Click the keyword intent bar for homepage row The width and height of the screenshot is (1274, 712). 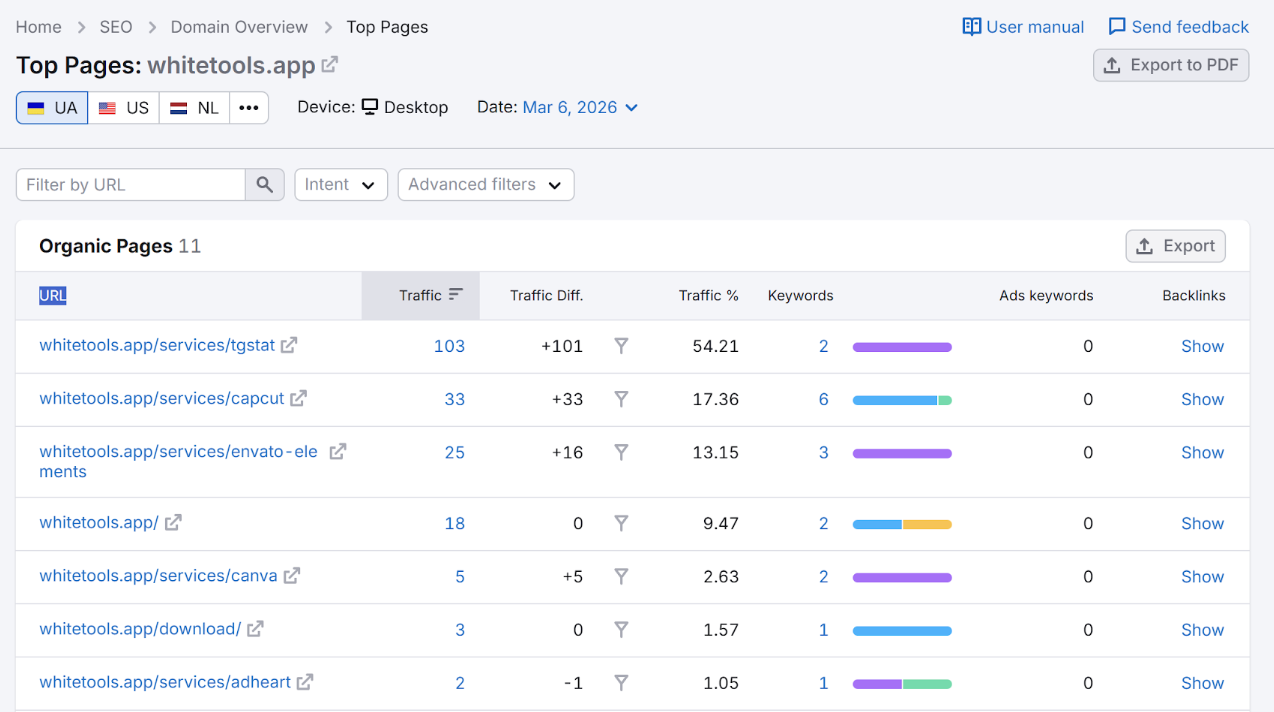pyautogui.click(x=902, y=524)
